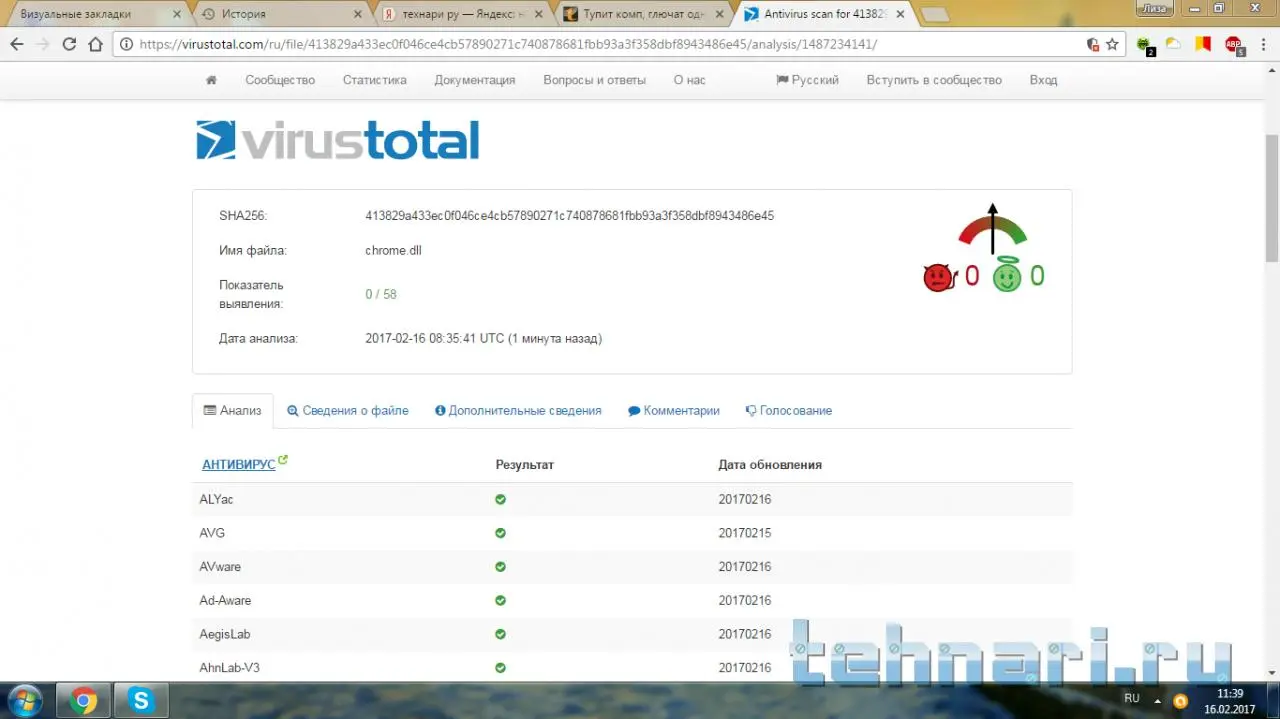1280x719 pixels.
Task: Open the Документация menu item
Action: tap(475, 80)
